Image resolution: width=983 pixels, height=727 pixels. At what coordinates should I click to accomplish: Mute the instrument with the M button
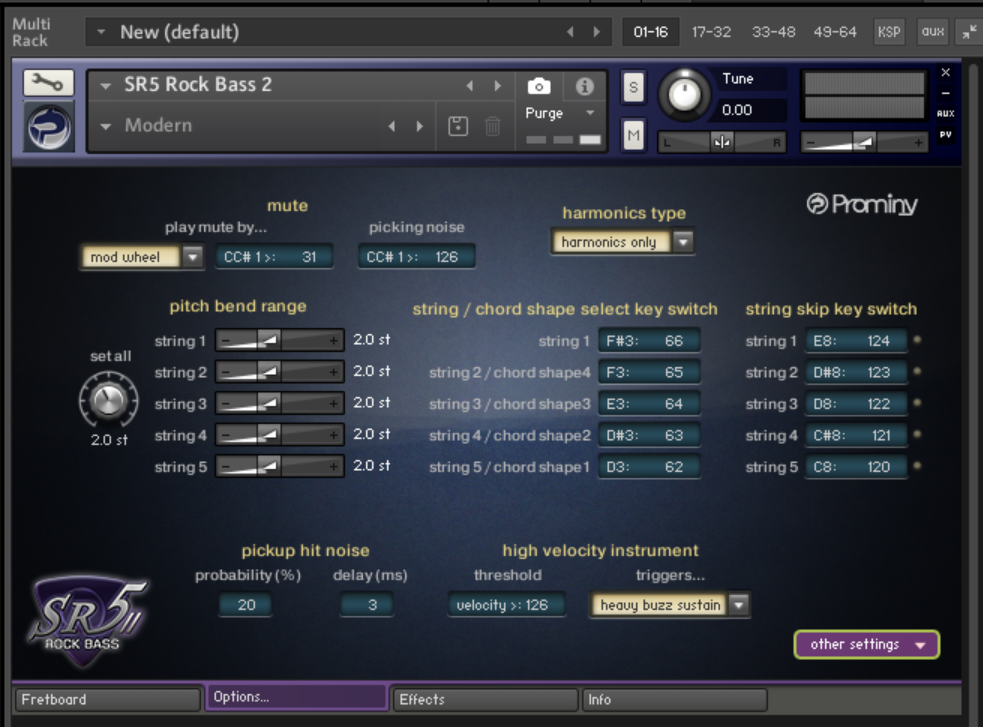coord(633,135)
